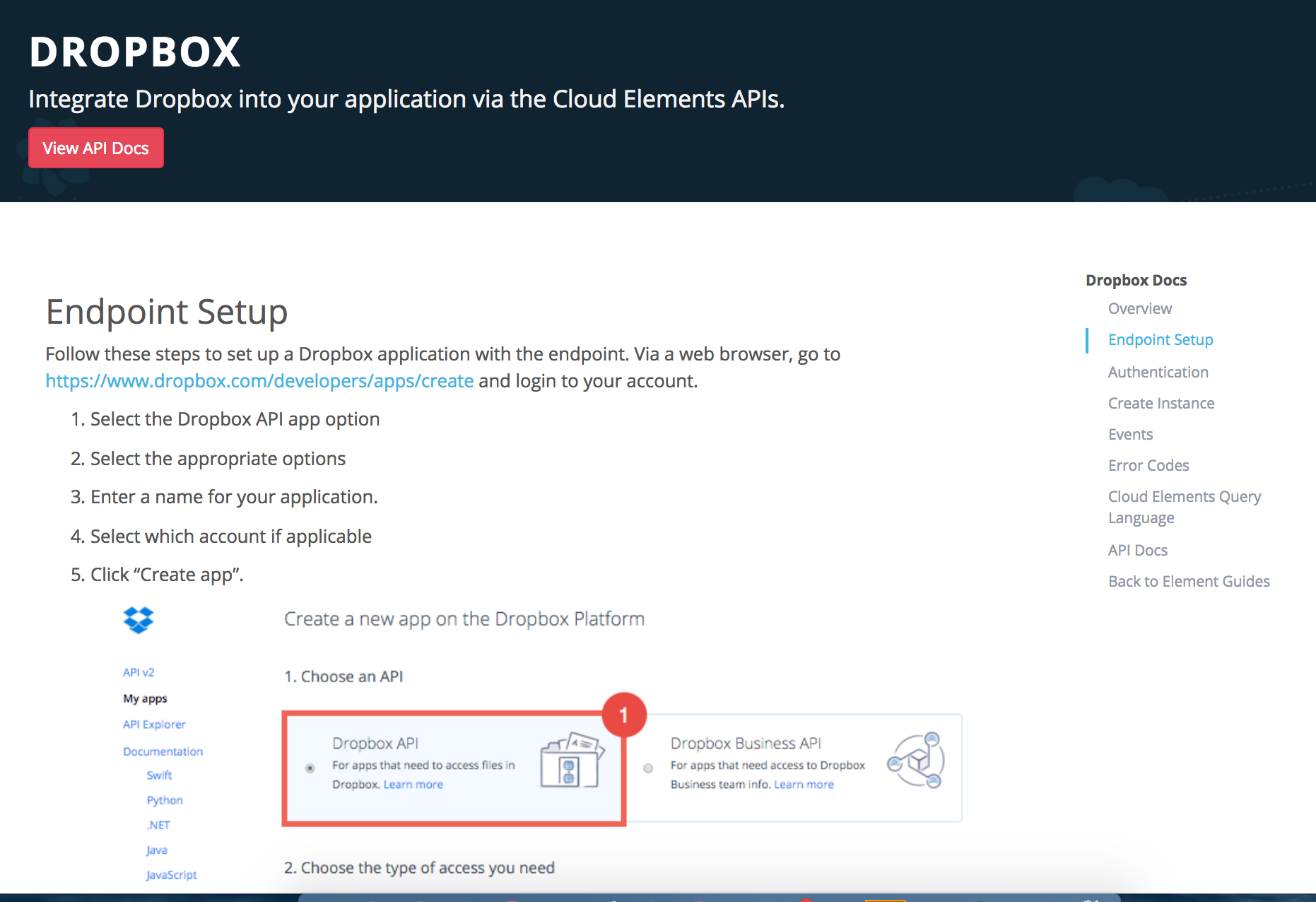
Task: Select My apps in the left menu
Action: click(x=145, y=698)
